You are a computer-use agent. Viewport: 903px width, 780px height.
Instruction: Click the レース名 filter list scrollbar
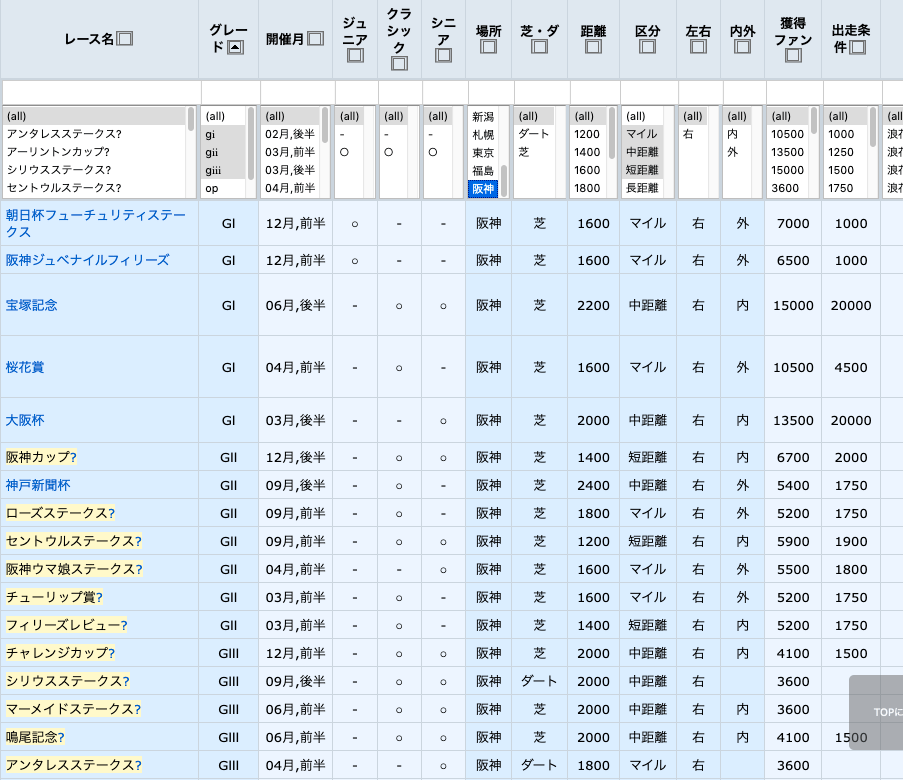(191, 120)
